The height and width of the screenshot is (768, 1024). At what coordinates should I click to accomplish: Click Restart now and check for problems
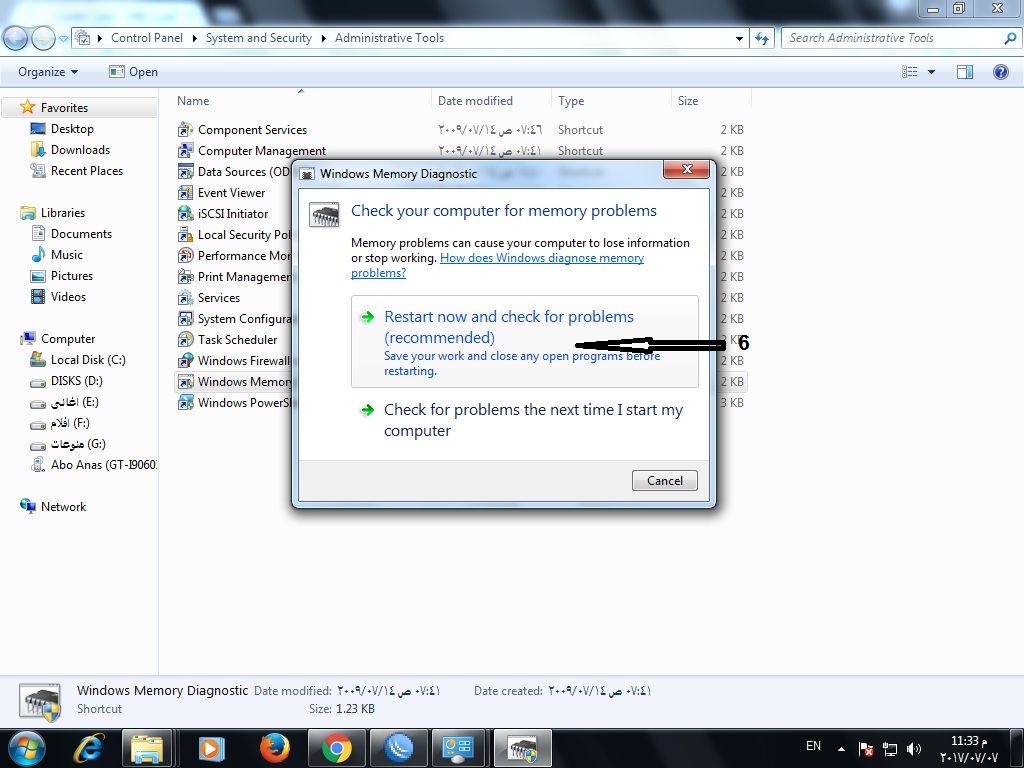click(524, 342)
